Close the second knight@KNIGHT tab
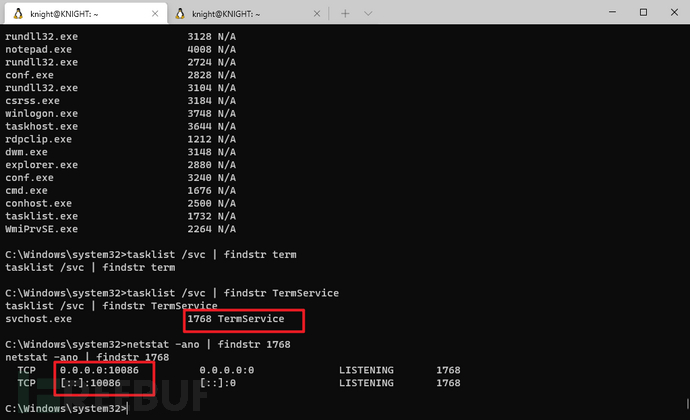This screenshot has height=420, width=690. [x=317, y=14]
